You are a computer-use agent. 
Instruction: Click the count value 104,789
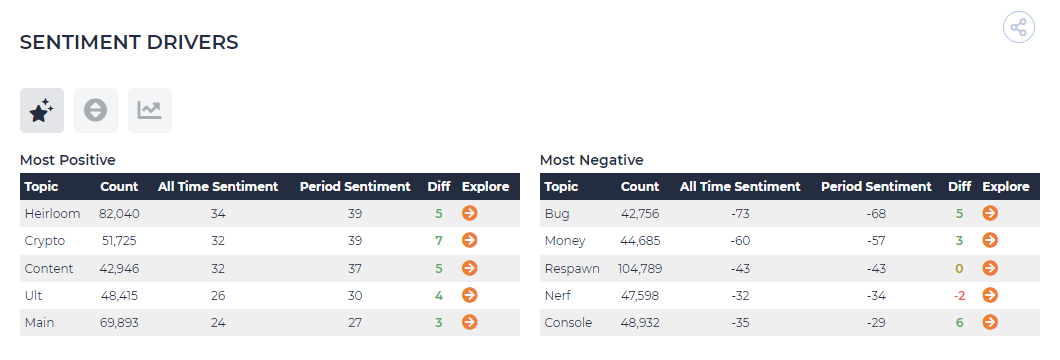tap(640, 268)
